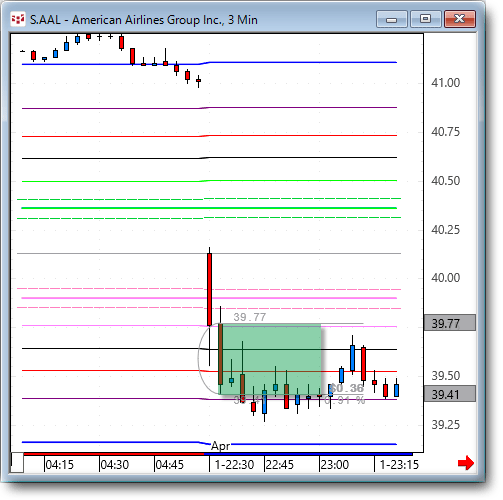Maximize the S.AAL chart window
503x500 pixels.
point(425,19)
